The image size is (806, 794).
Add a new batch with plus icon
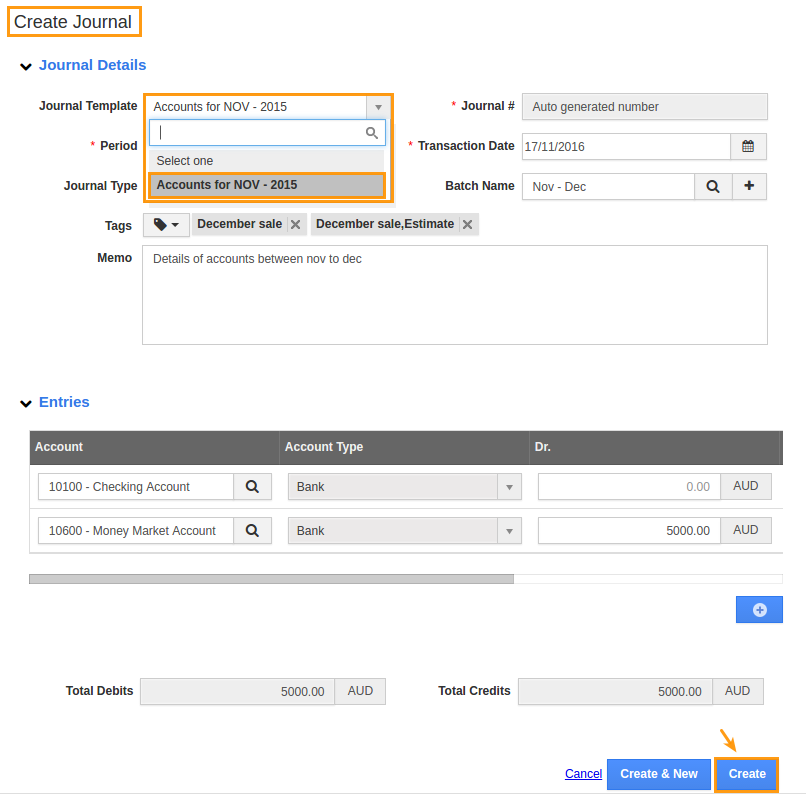(749, 186)
